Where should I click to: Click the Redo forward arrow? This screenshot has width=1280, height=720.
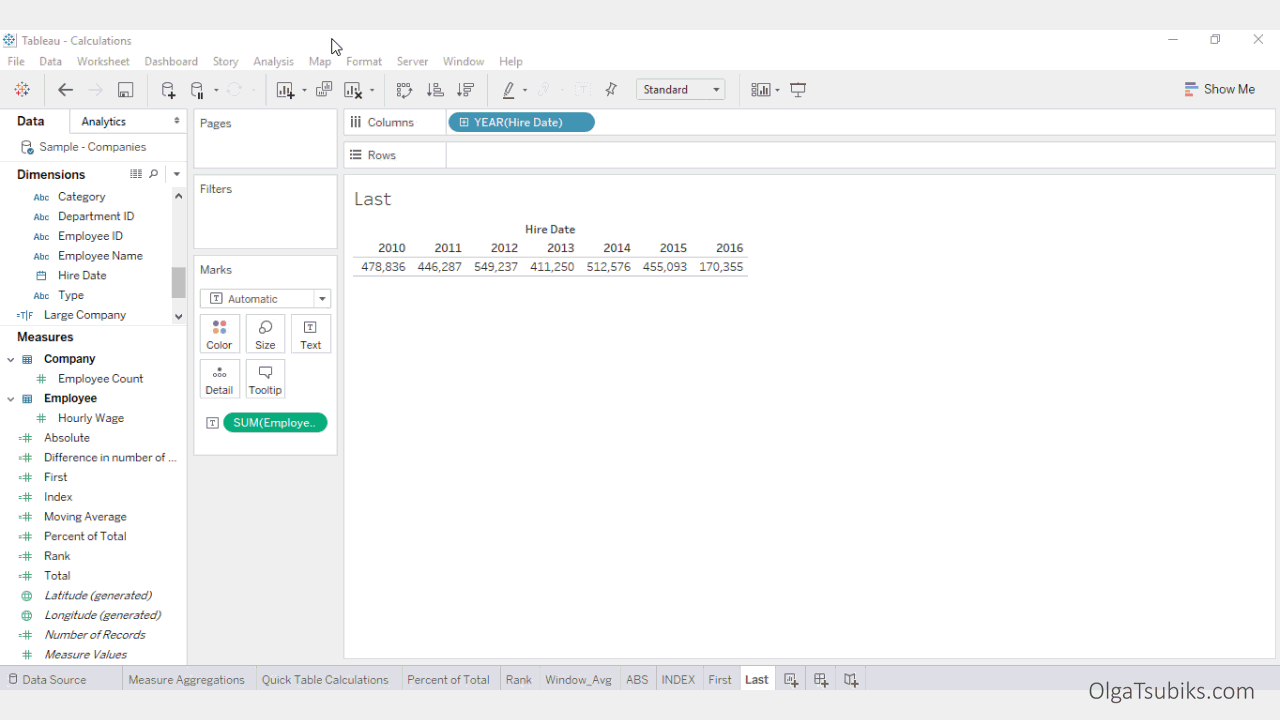coord(95,90)
